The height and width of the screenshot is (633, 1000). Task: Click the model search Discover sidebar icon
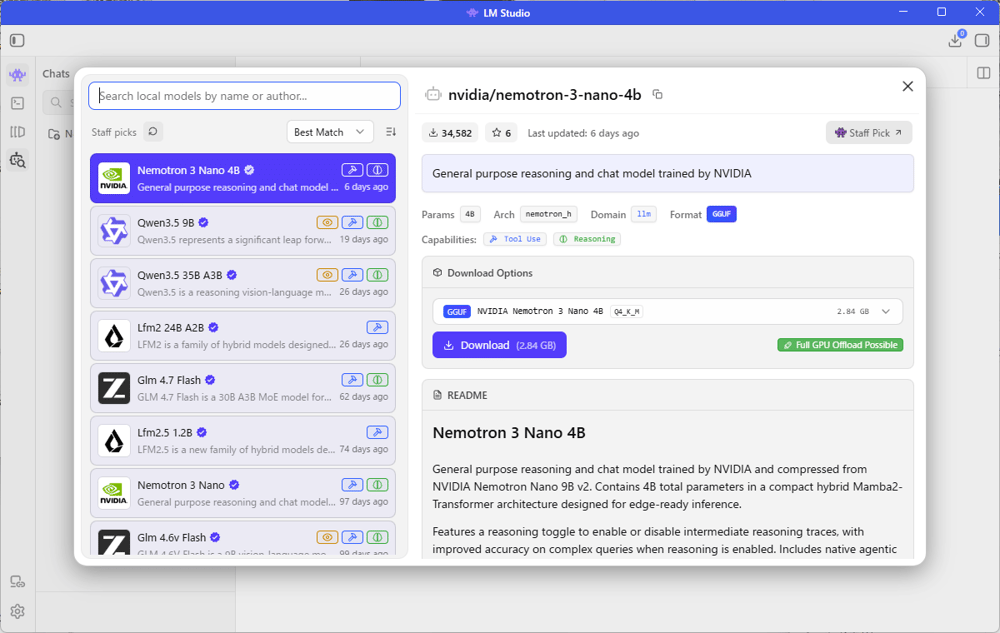[x=17, y=160]
